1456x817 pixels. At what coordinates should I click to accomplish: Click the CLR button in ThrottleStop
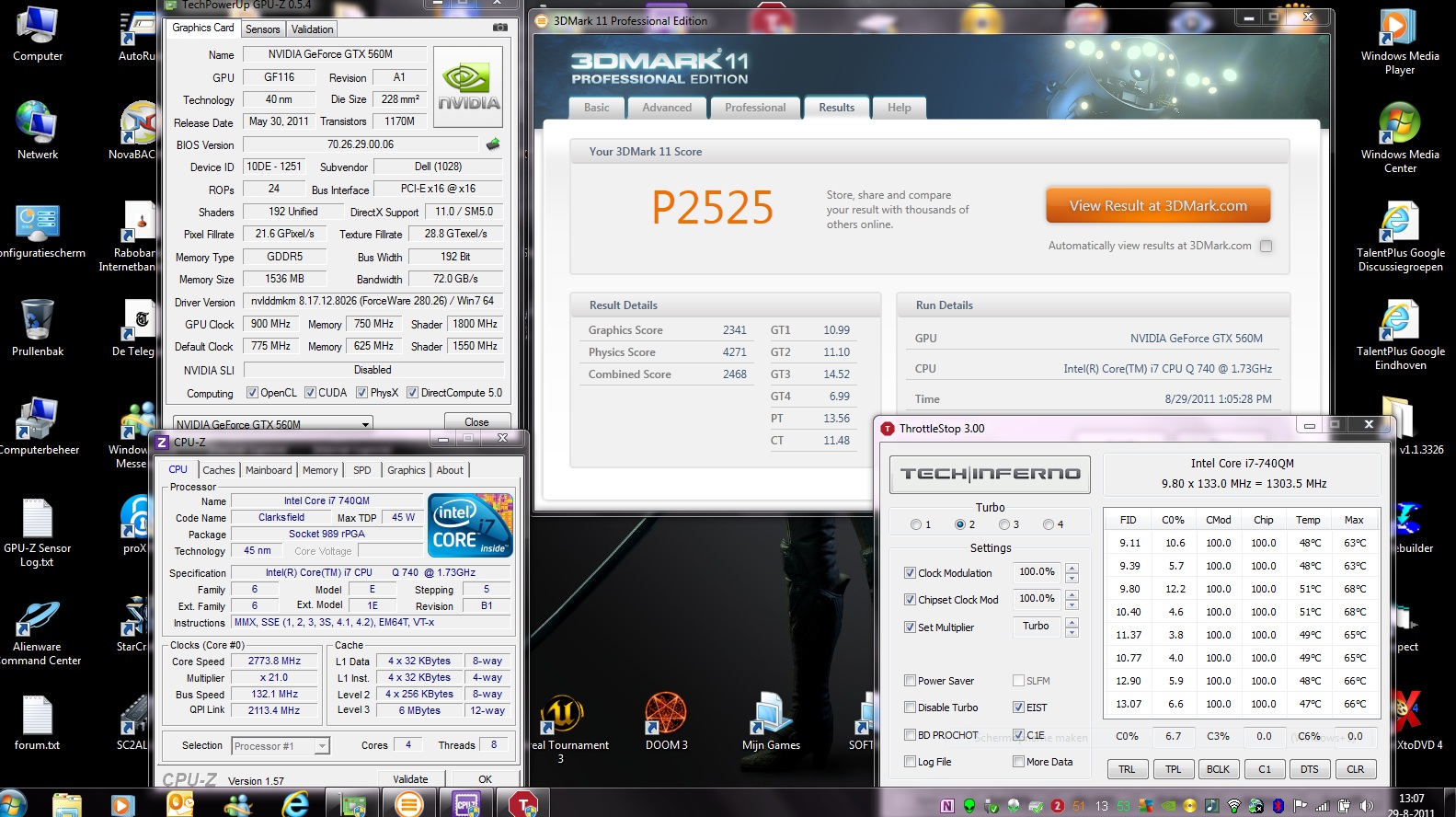tap(1355, 769)
